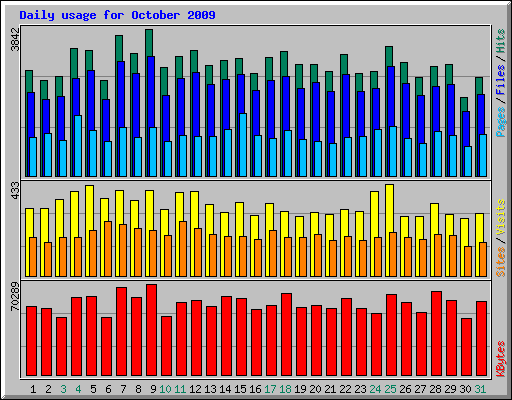
Task: Click the yellow Visits bar for day 25
Action: click(390, 230)
